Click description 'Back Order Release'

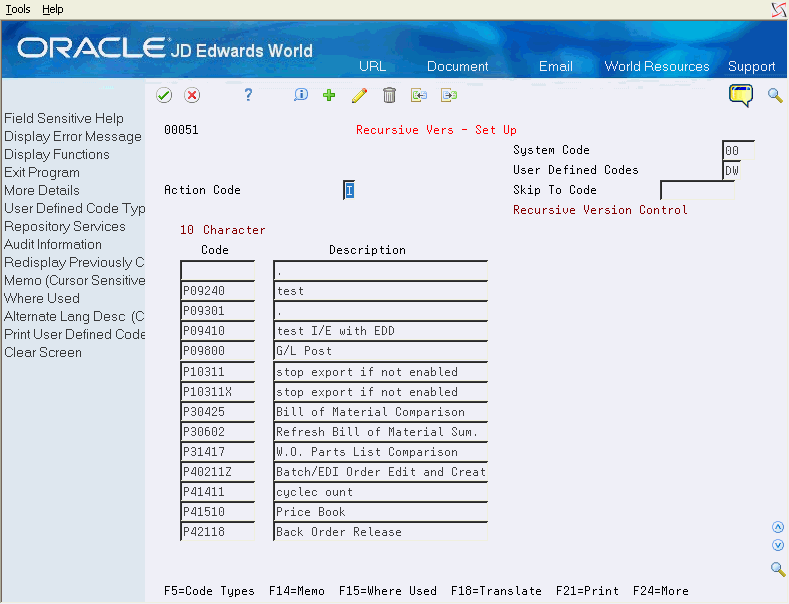click(x=380, y=532)
